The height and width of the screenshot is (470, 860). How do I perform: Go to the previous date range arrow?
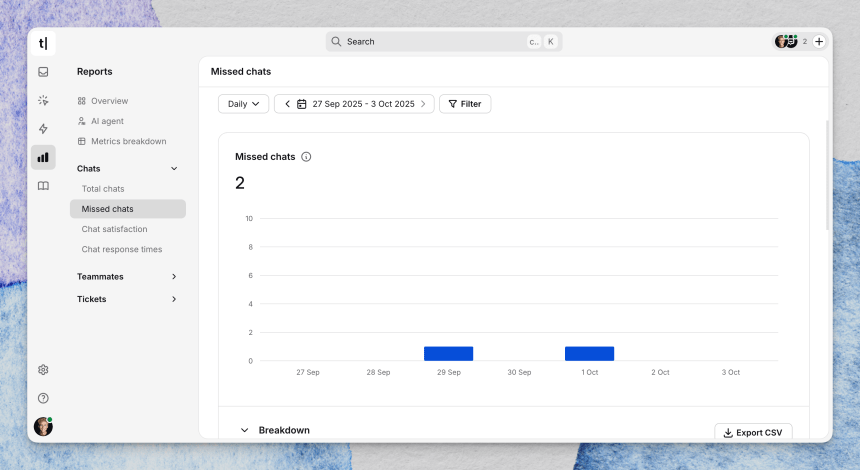pos(287,104)
